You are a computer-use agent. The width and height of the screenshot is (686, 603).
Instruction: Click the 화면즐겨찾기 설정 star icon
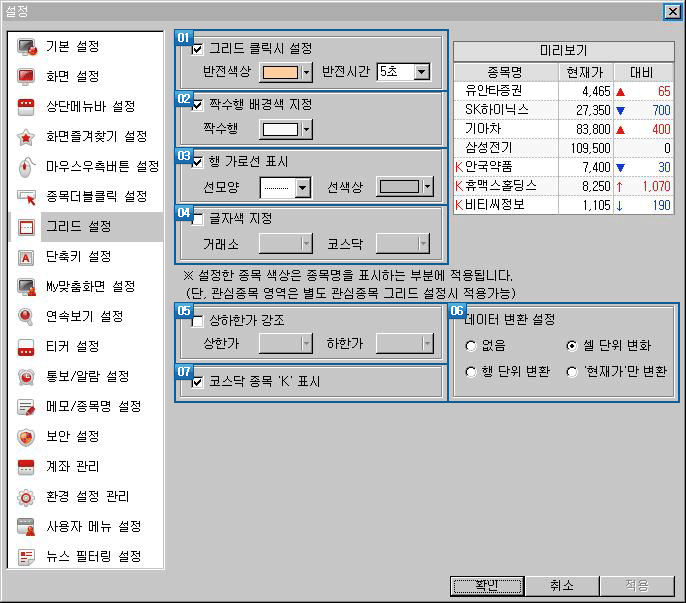tap(27, 137)
